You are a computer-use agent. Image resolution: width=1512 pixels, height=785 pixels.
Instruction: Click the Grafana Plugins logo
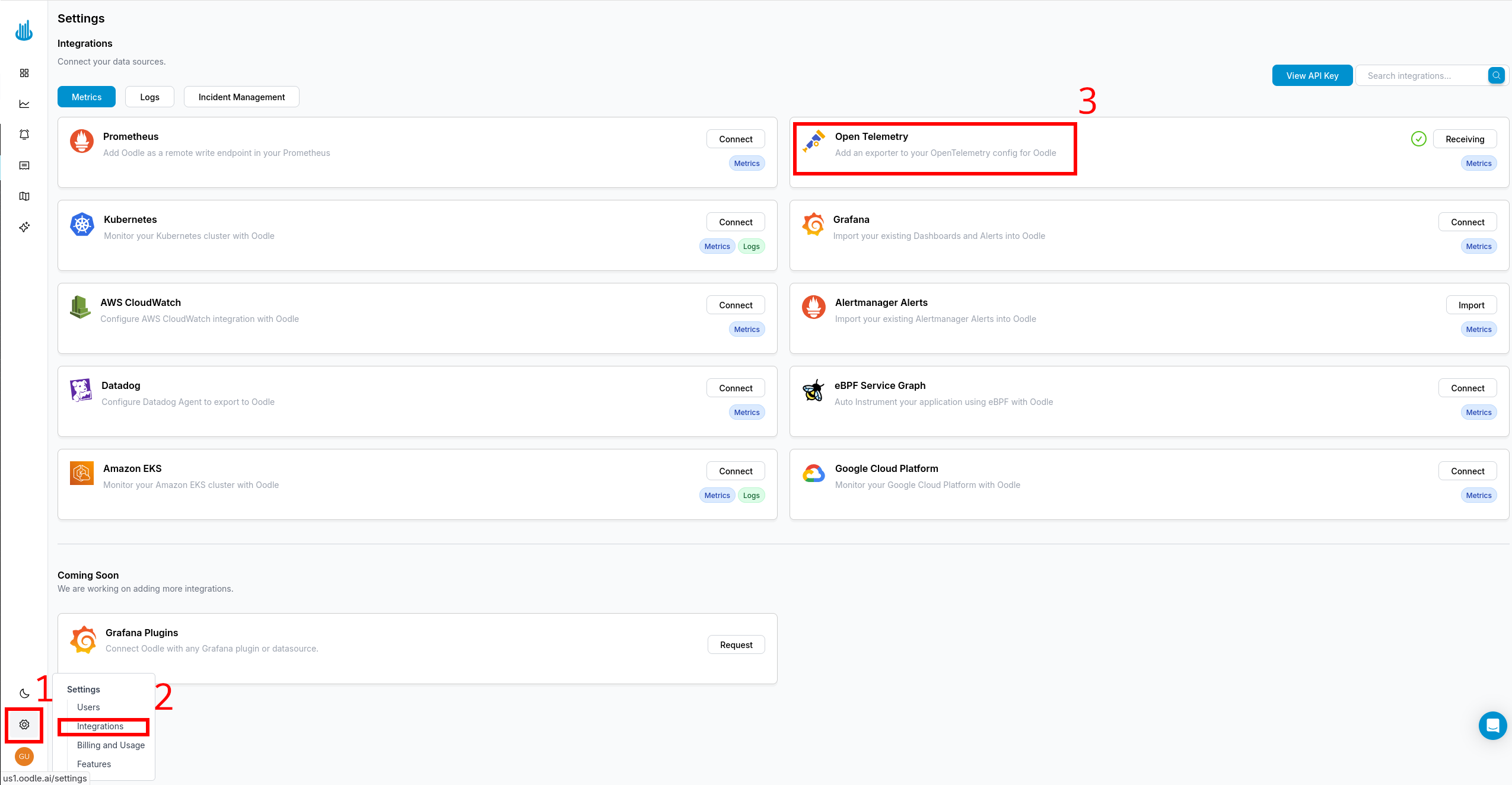click(x=83, y=640)
